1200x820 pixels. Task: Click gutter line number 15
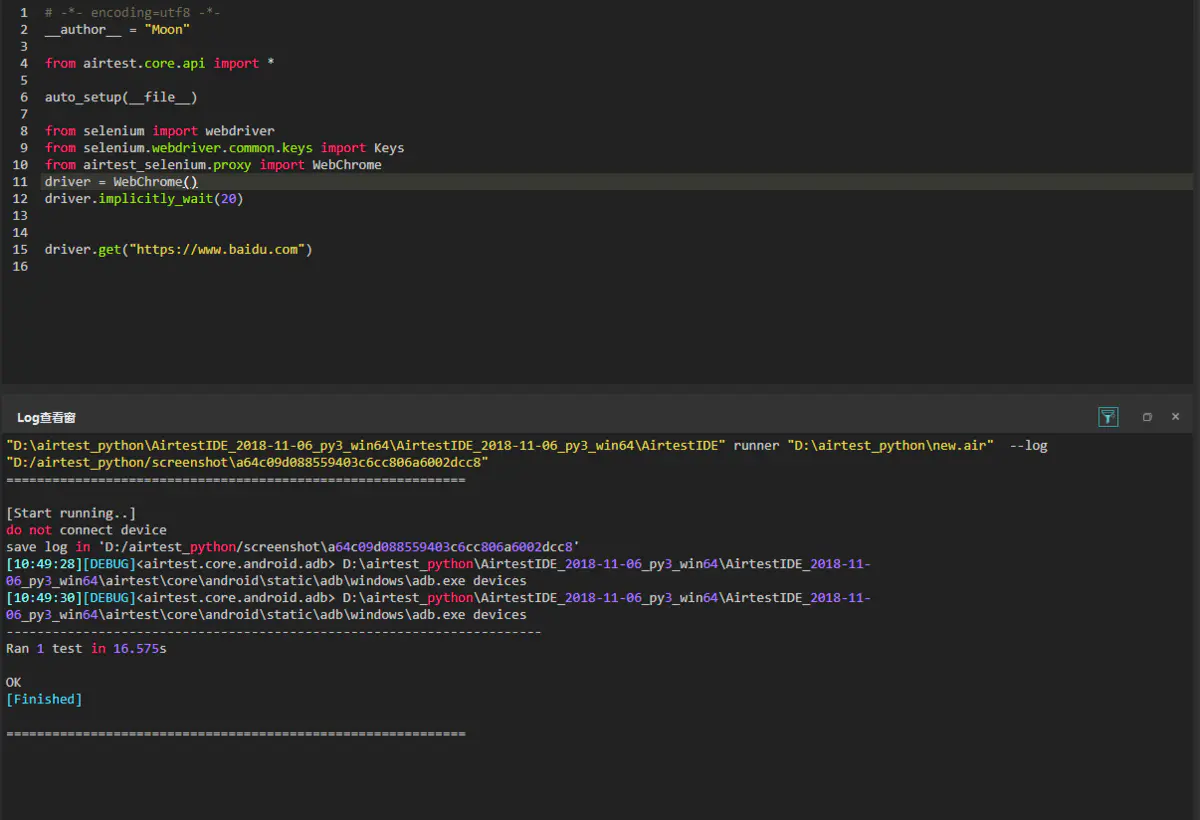pos(20,250)
